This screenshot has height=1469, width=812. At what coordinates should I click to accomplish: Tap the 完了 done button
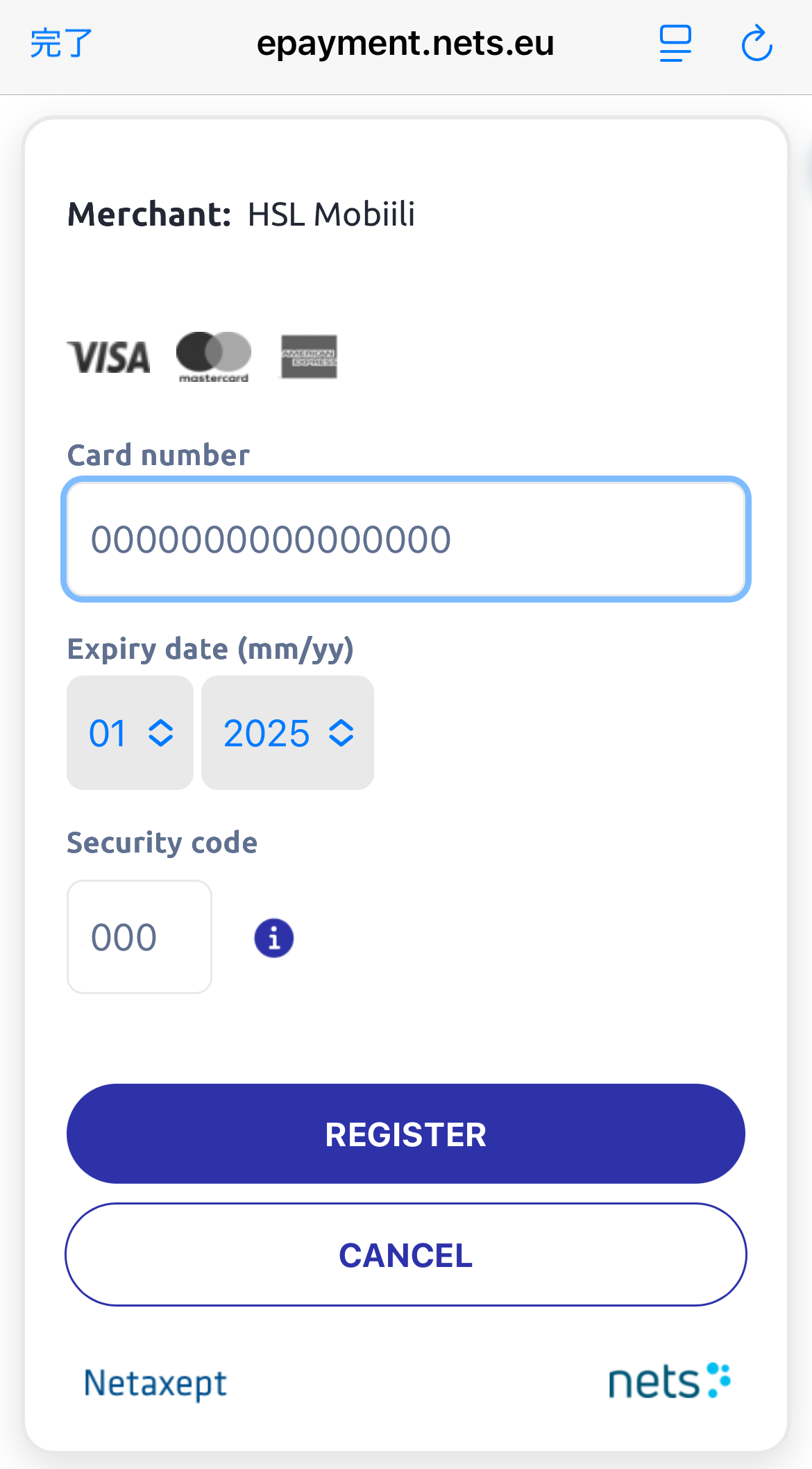coord(61,43)
